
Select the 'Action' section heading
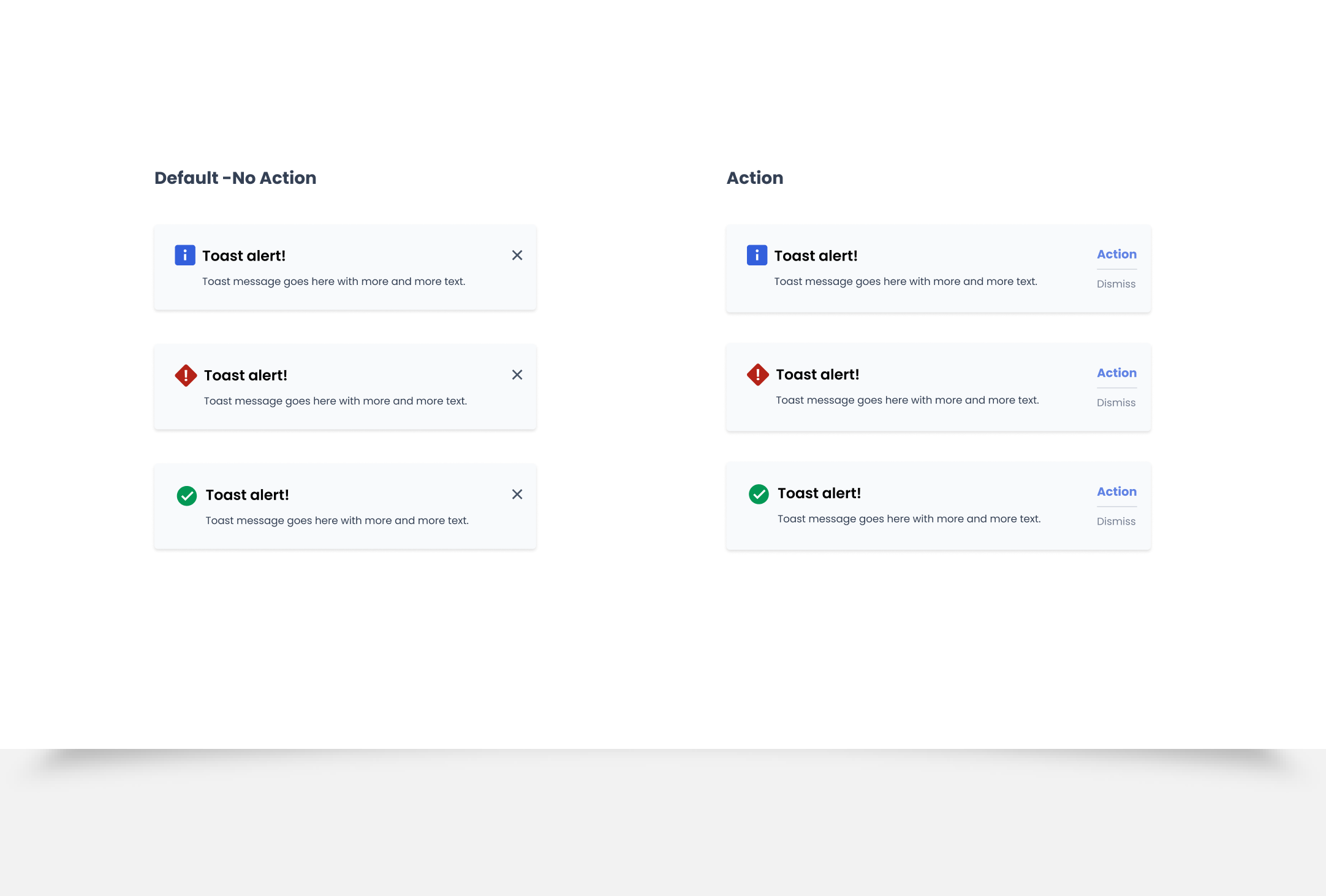point(754,178)
